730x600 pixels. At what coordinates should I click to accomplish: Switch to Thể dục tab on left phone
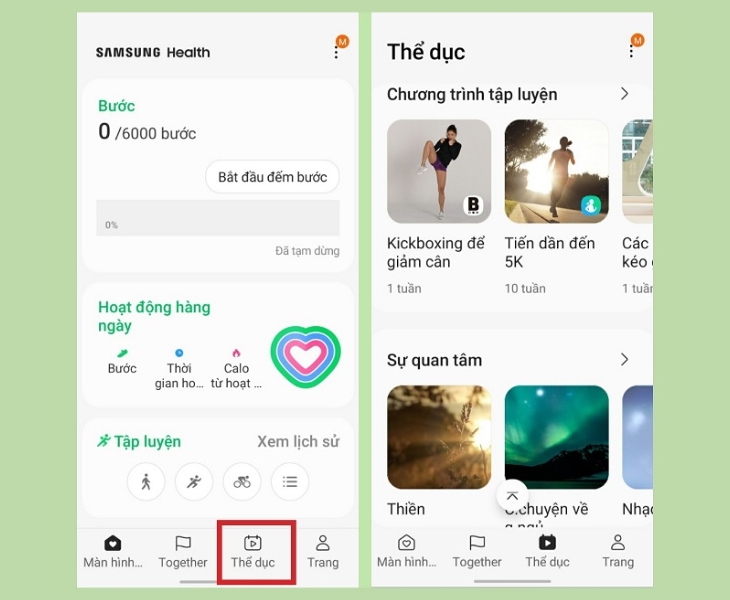[x=253, y=552]
